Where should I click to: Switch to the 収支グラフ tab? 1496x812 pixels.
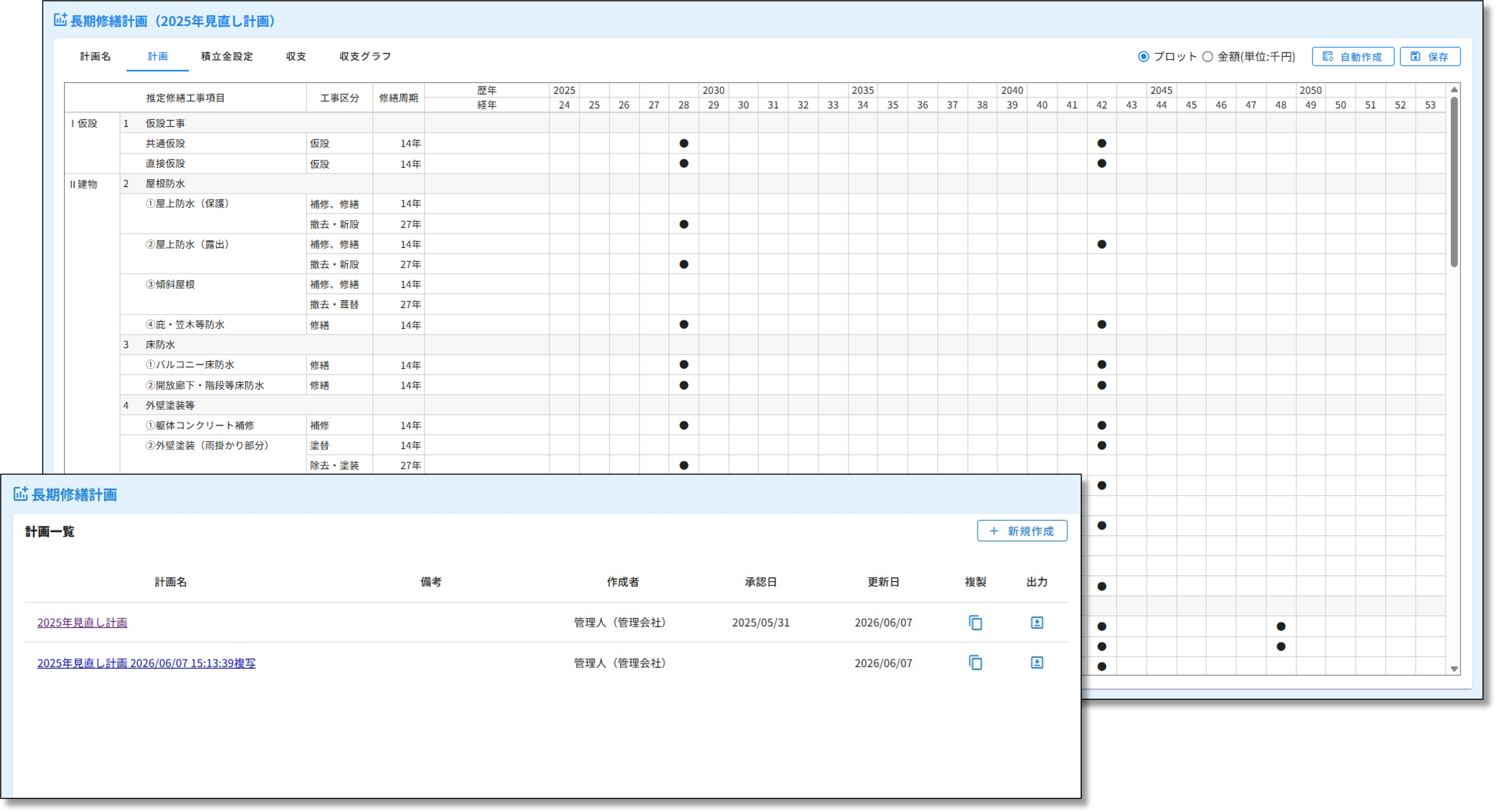click(365, 56)
